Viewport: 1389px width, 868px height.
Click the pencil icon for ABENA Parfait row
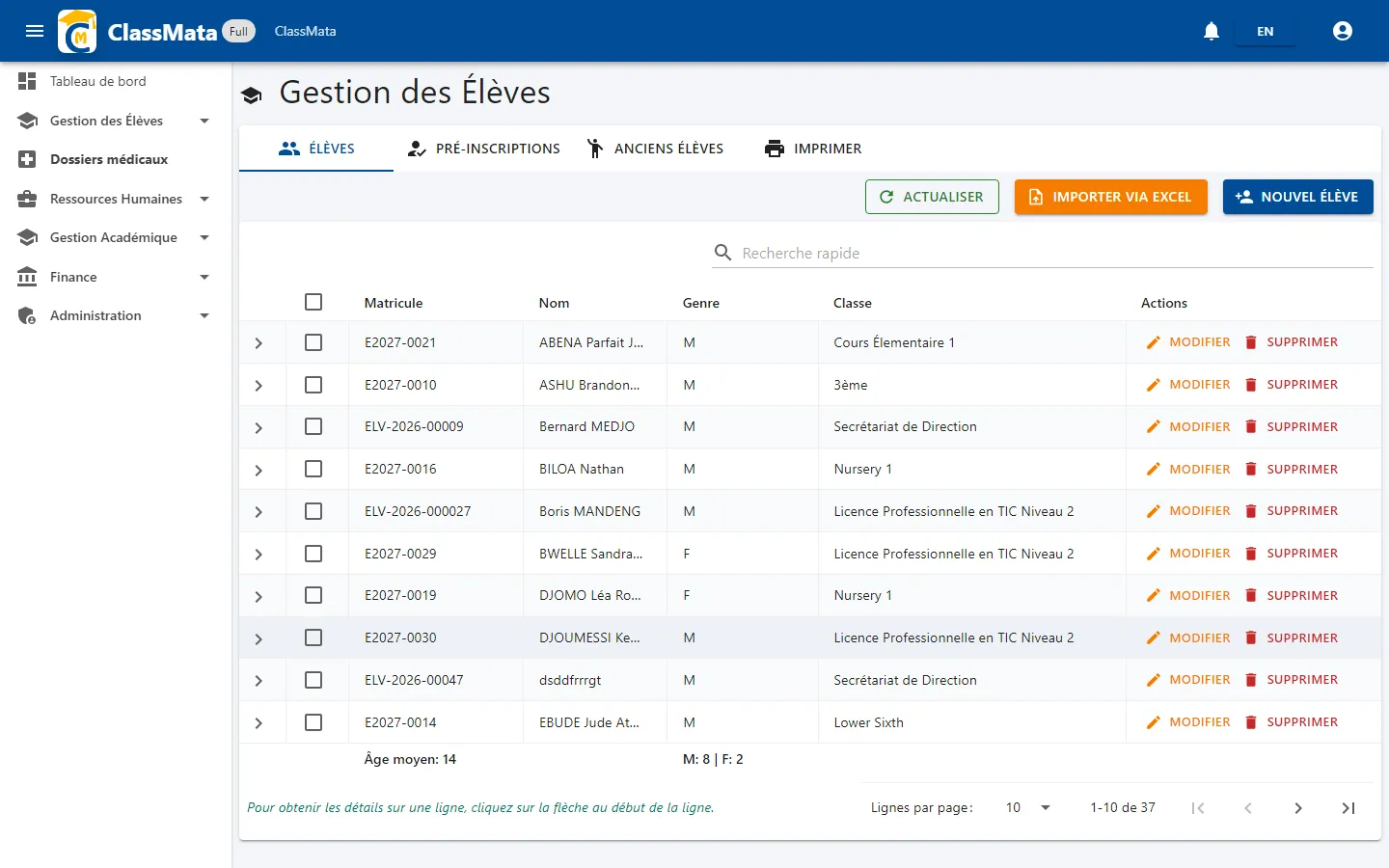(x=1153, y=342)
